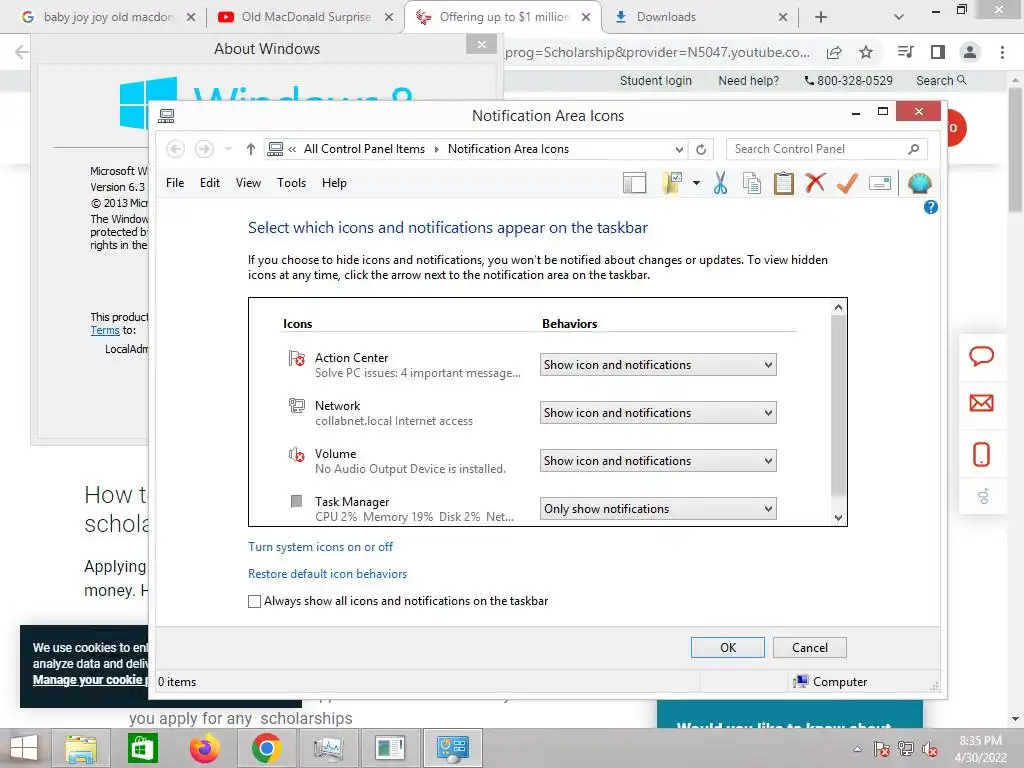Image resolution: width=1024 pixels, height=768 pixels.
Task: Click the Forward arrow in Notification Area Icons
Action: 204,150
